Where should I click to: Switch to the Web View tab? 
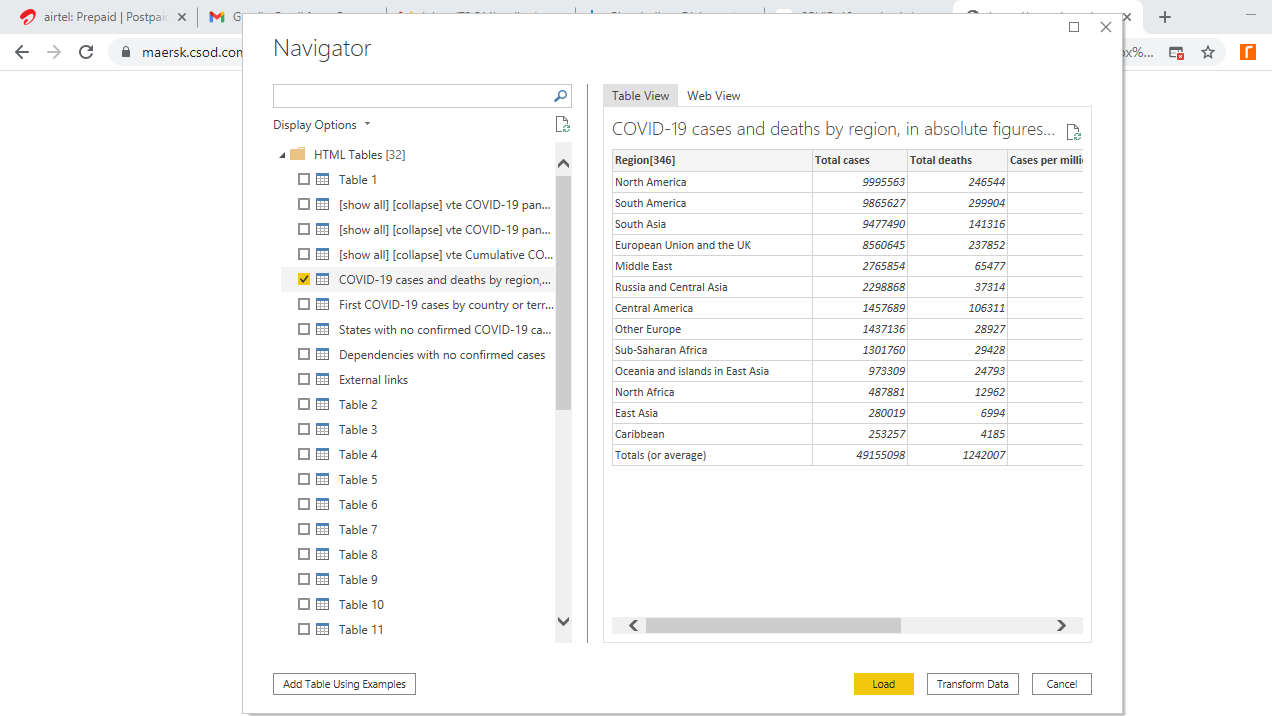[x=713, y=96]
